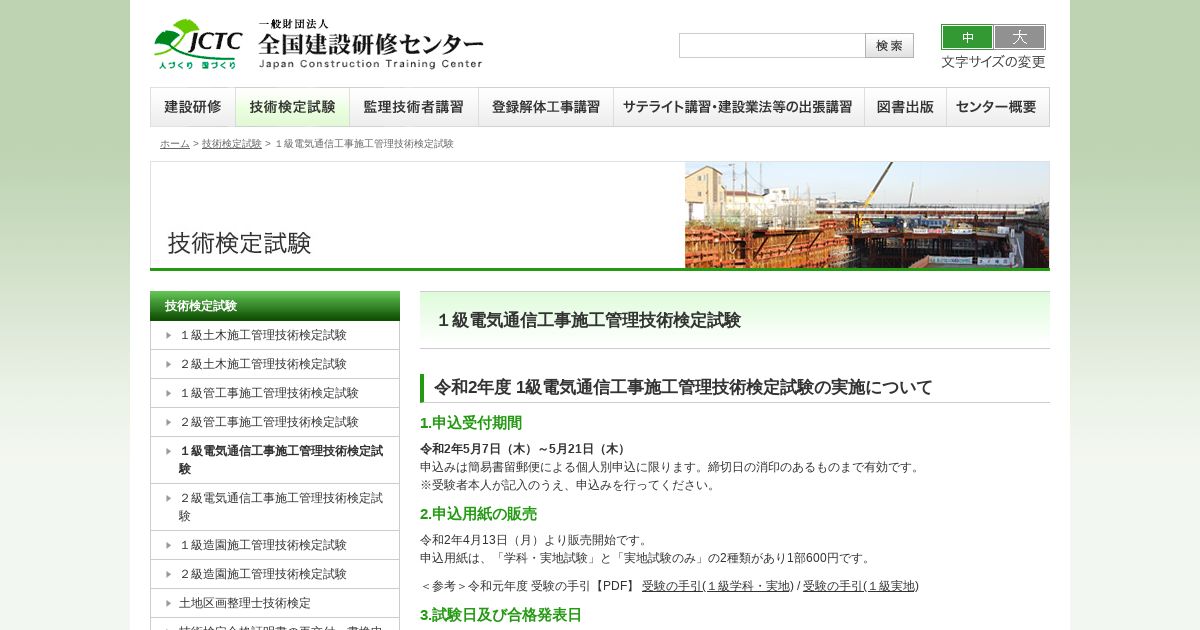Click the date text 令和2年5月7日（木）～5月21日（木）
This screenshot has height=630, width=1200.
click(x=525, y=449)
